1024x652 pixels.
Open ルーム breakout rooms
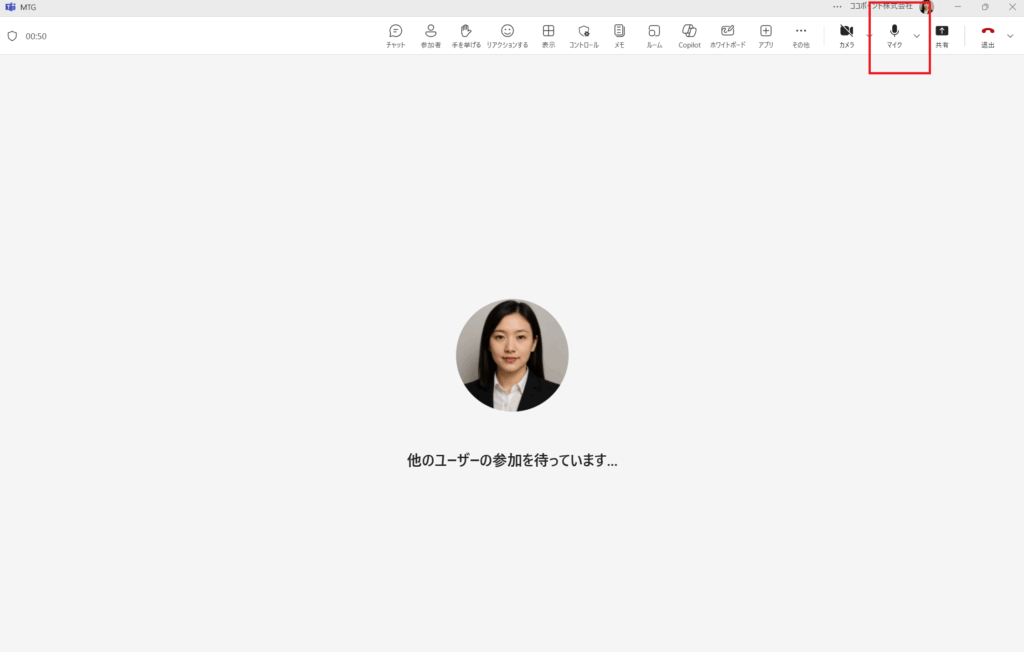pos(654,36)
